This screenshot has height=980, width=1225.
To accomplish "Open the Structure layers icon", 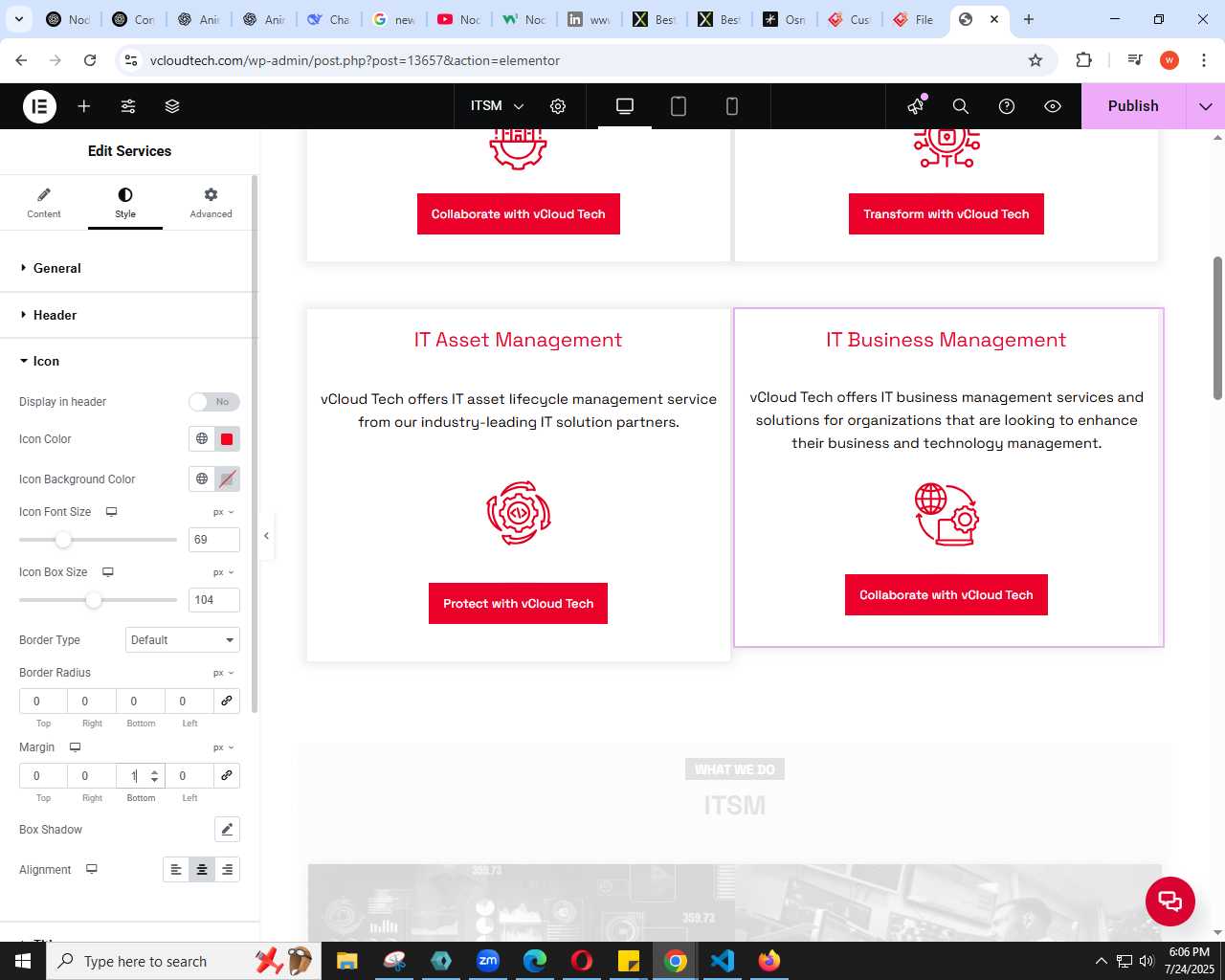I will point(172,106).
